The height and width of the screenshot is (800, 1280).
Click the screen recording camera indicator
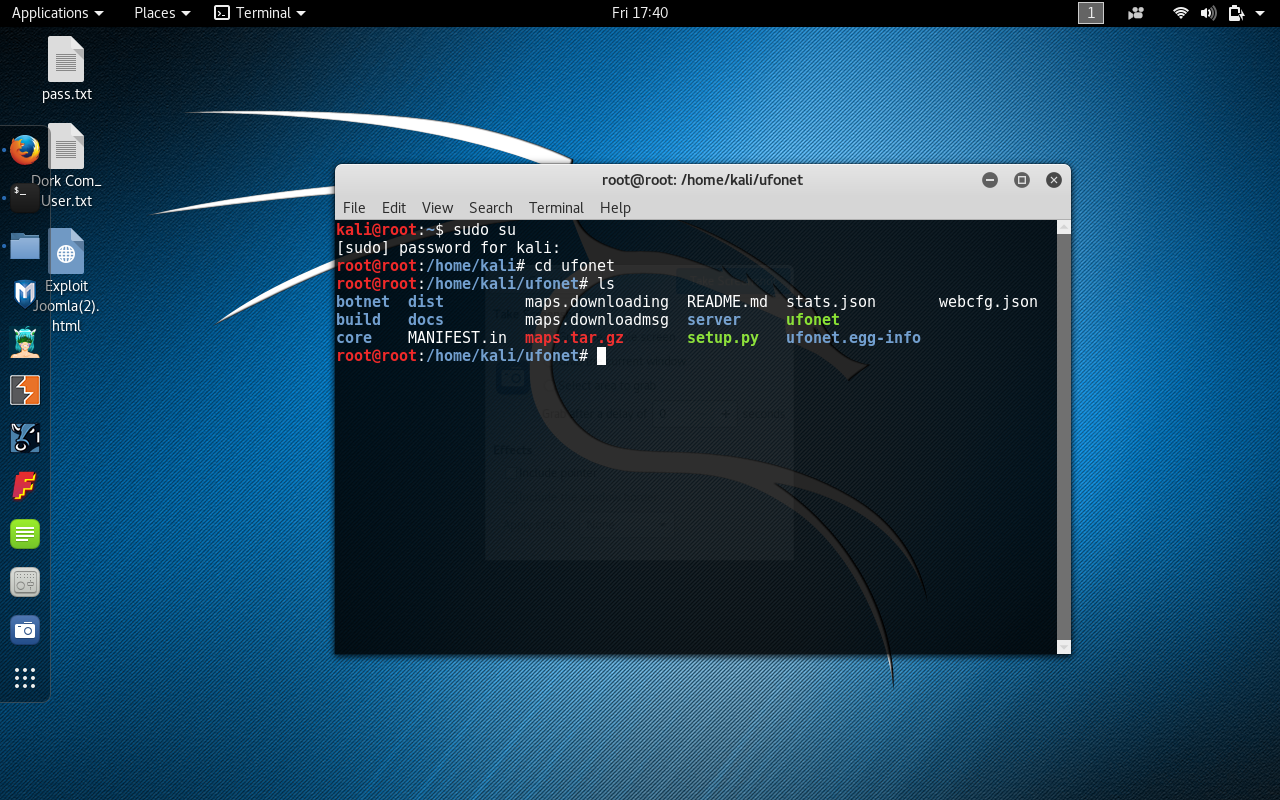click(x=1135, y=13)
